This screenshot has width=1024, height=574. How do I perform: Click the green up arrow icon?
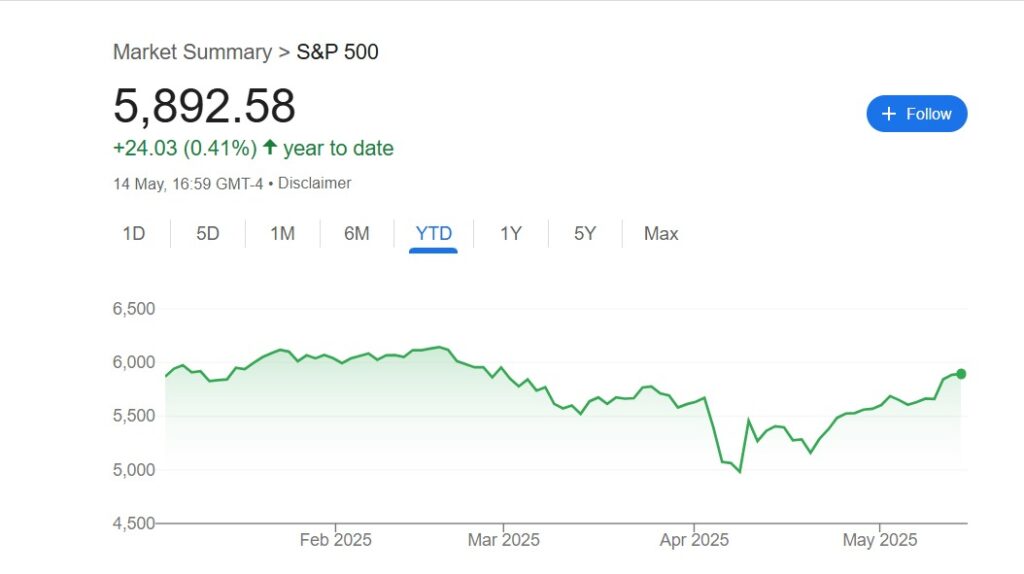pos(269,148)
